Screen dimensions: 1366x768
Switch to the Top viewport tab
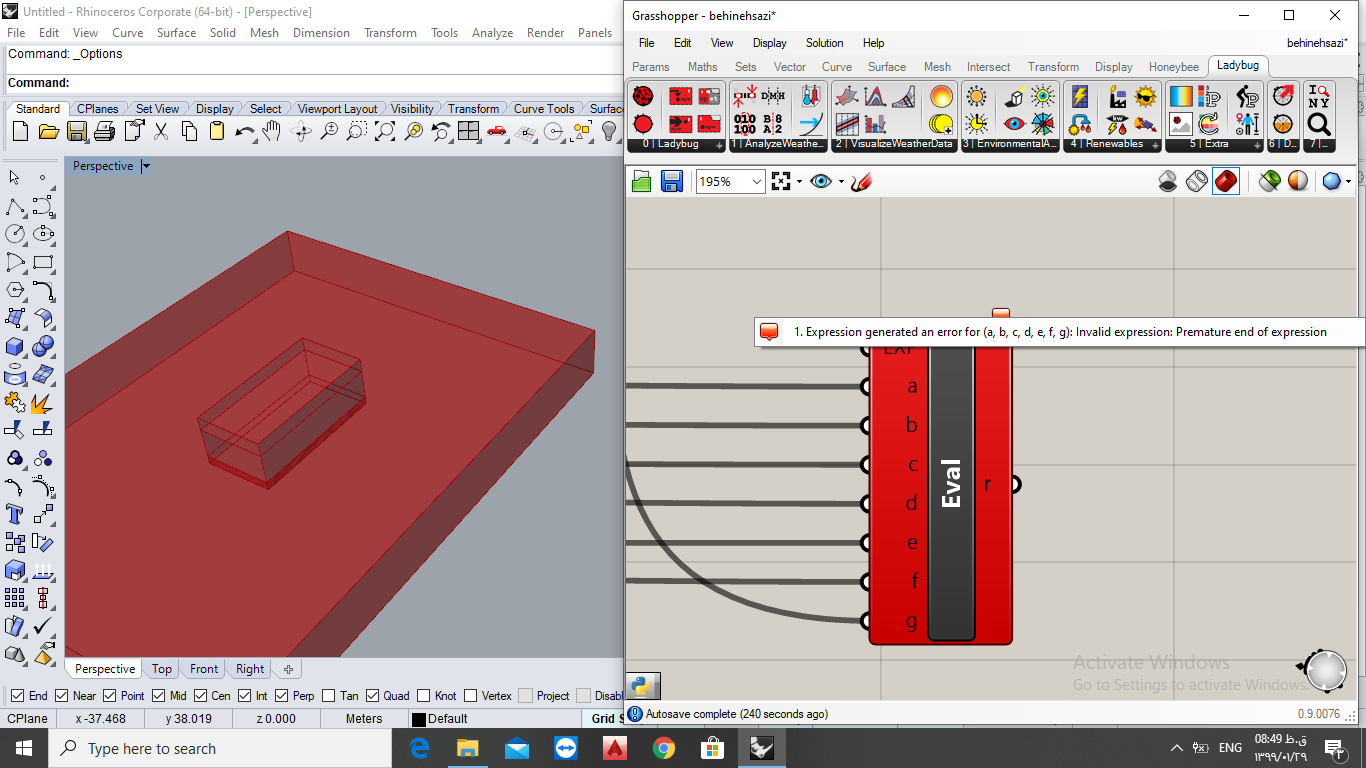[x=162, y=669]
